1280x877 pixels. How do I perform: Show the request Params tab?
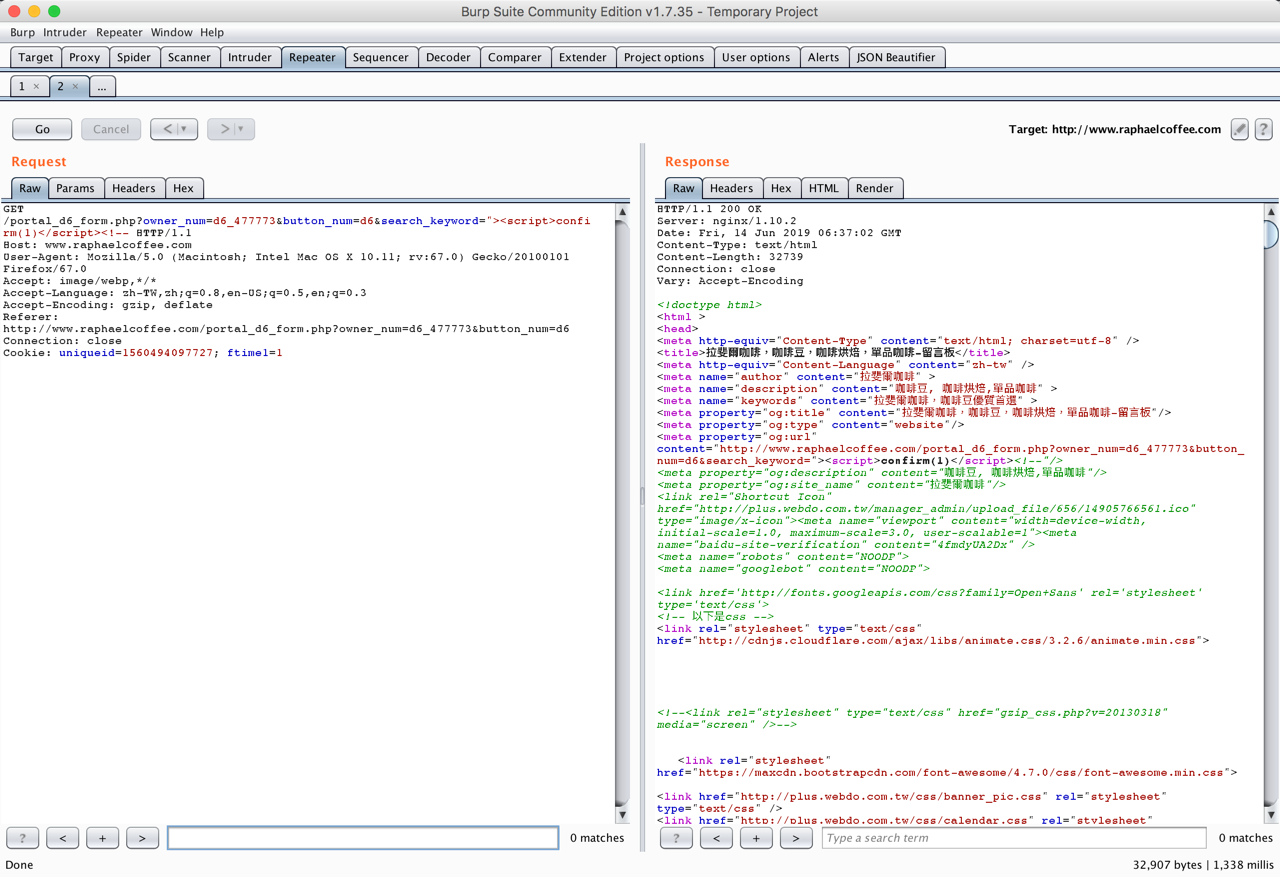pos(75,188)
